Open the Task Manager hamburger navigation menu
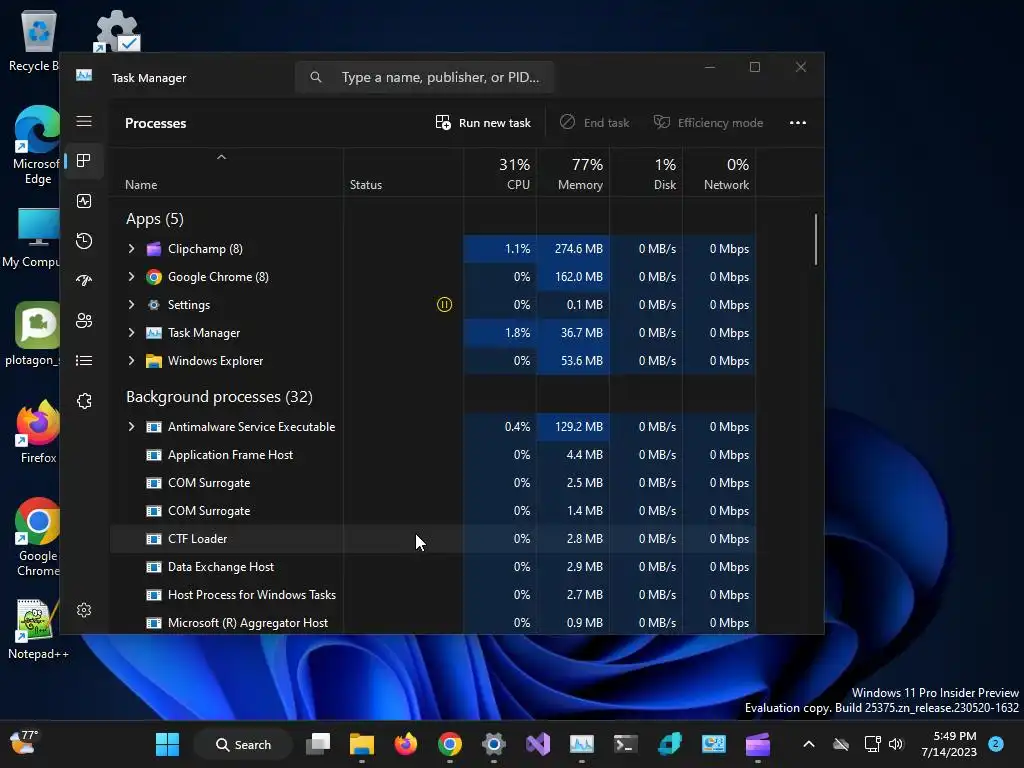Viewport: 1024px width, 768px height. pyautogui.click(x=84, y=121)
